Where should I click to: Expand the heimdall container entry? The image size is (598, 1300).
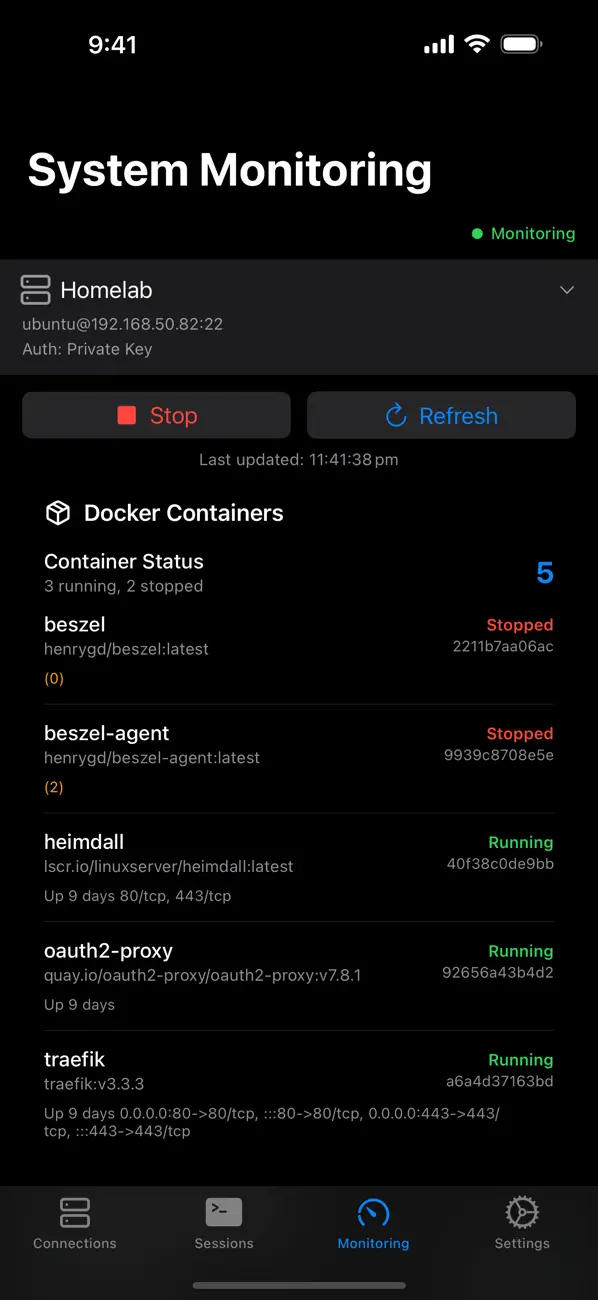click(299, 866)
